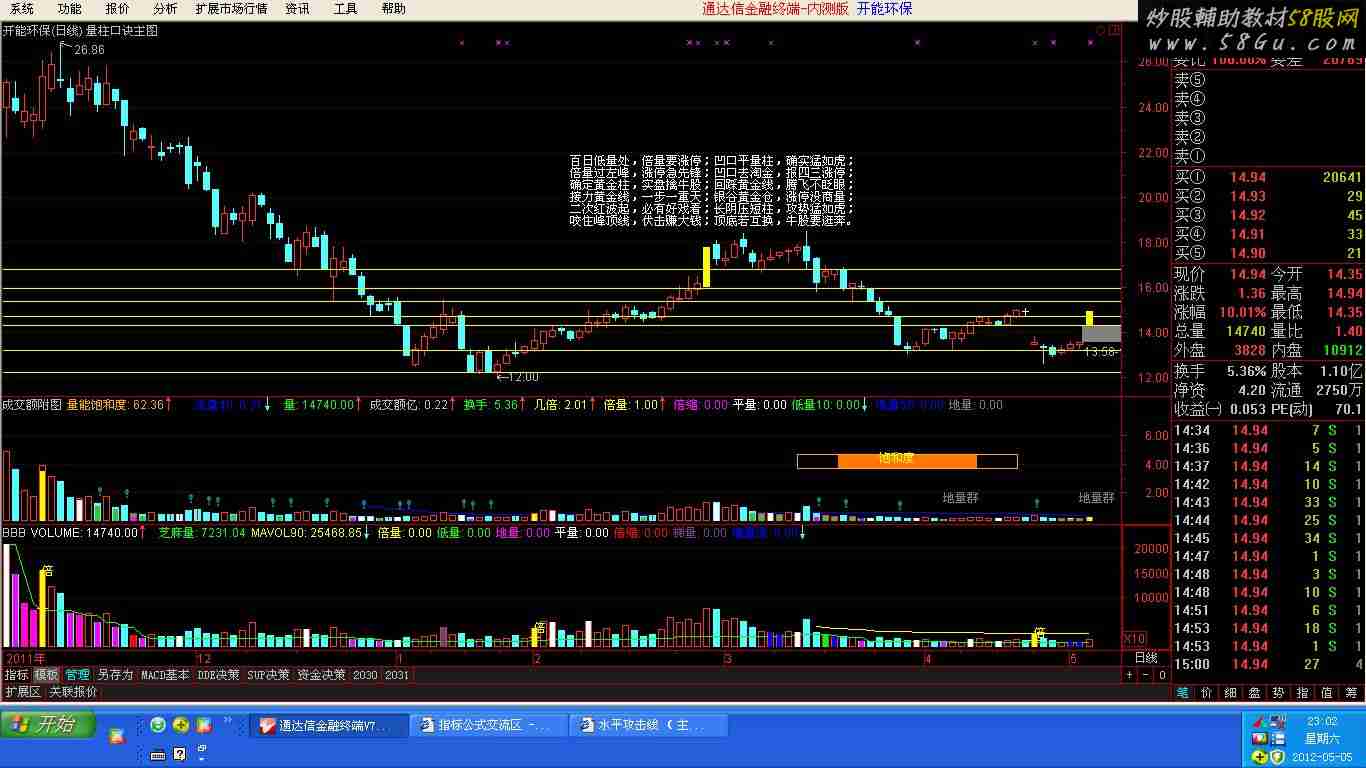
Task: Click the help question mark taskbar icon
Action: tap(180, 753)
